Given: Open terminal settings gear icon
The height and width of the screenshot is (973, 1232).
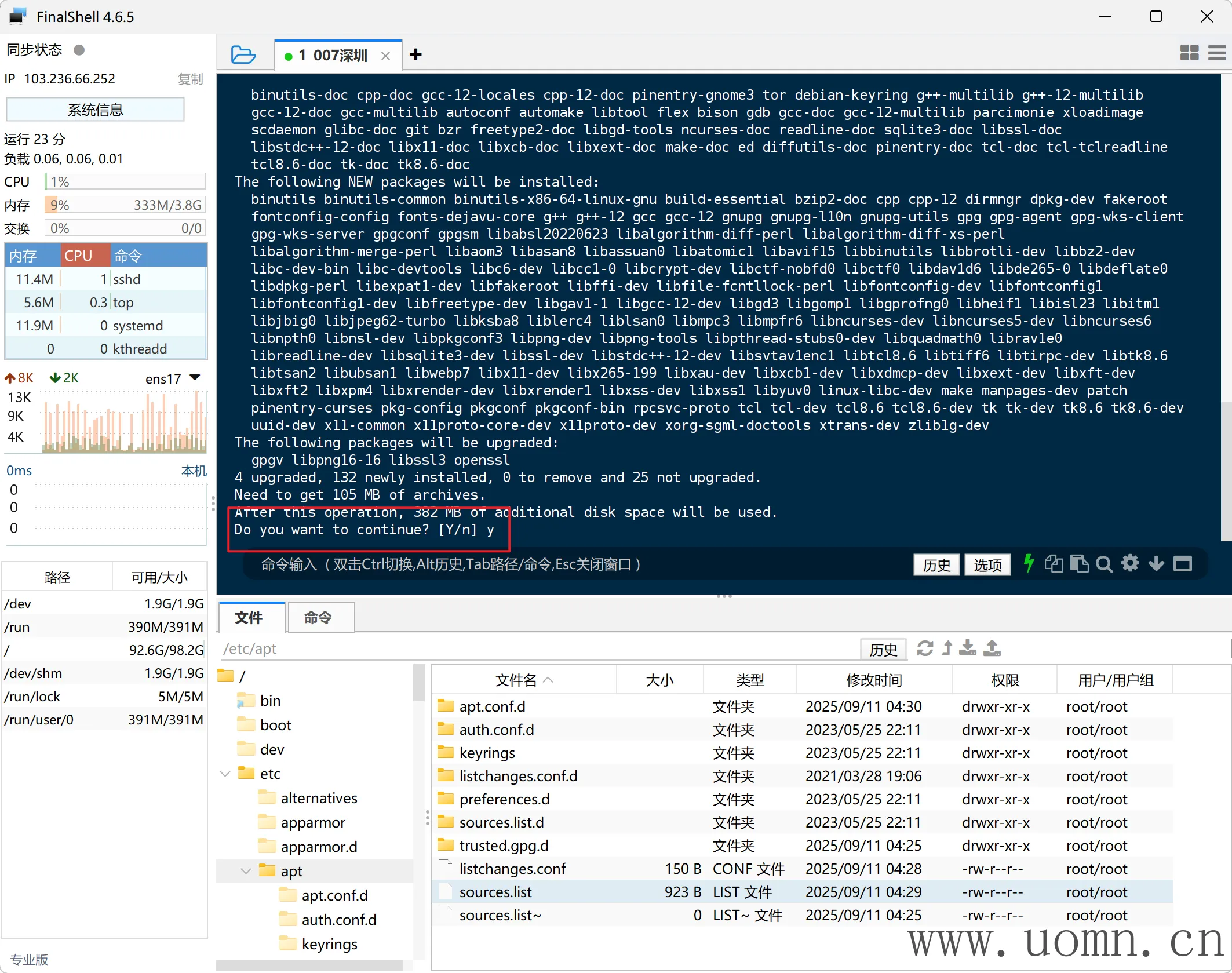Looking at the screenshot, I should coord(1130,563).
